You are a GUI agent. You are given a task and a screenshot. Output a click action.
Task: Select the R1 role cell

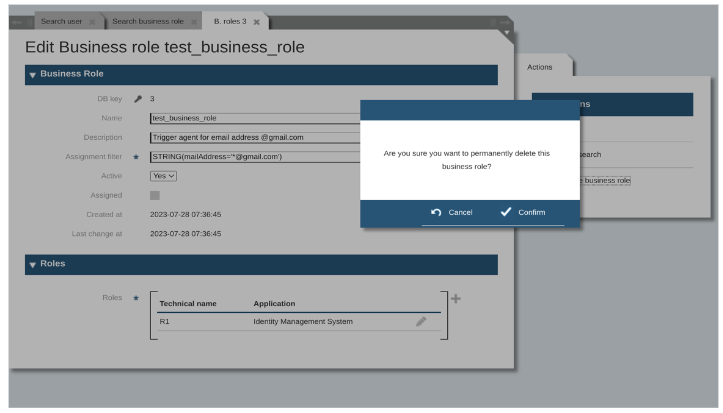pos(164,322)
